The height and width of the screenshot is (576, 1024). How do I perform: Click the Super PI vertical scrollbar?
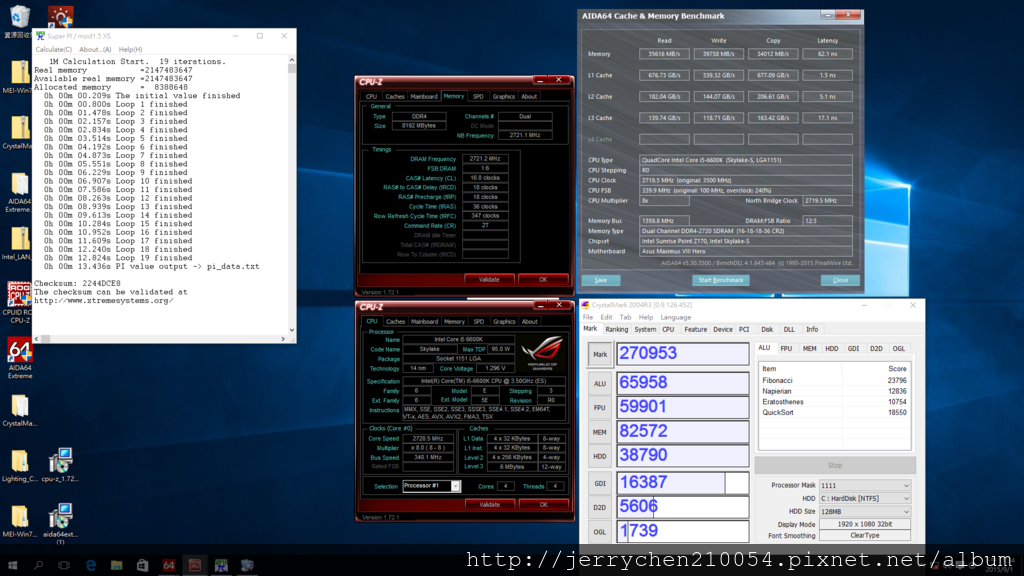click(291, 196)
